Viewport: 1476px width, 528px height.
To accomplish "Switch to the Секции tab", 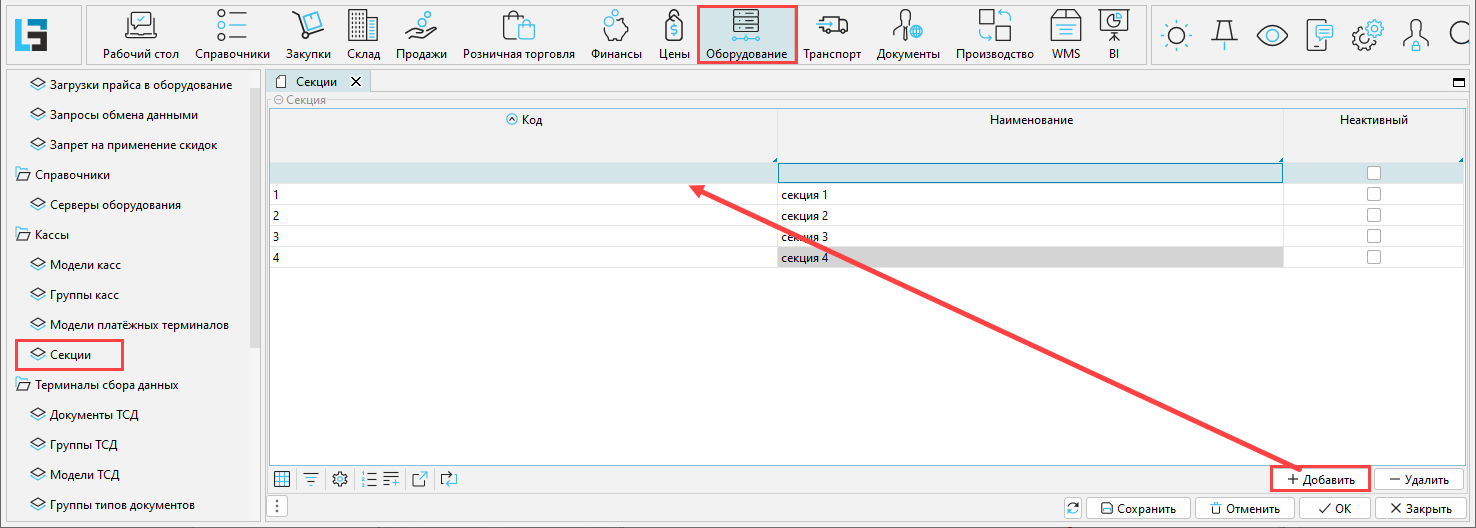I will click(316, 82).
